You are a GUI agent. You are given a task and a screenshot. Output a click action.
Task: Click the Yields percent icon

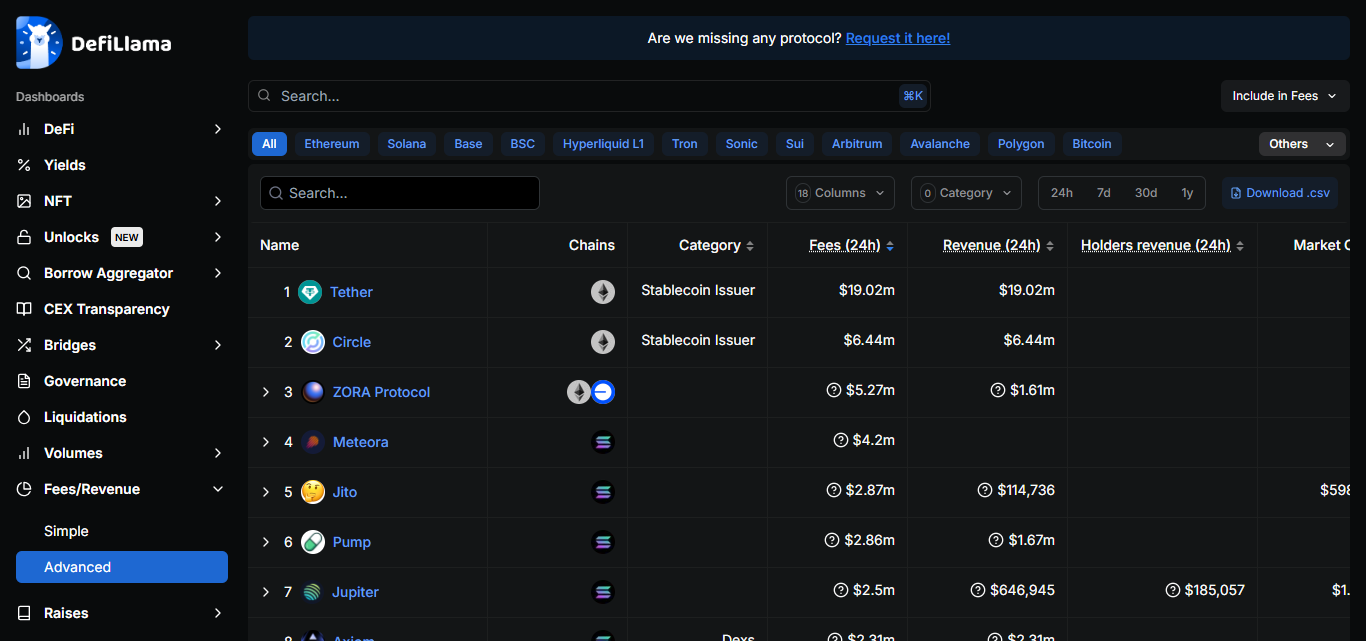coord(24,165)
